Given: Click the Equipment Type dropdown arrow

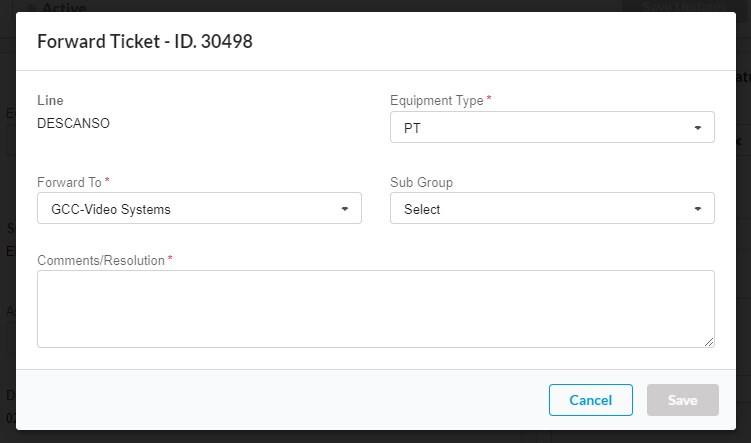Looking at the screenshot, I should 696,129.
